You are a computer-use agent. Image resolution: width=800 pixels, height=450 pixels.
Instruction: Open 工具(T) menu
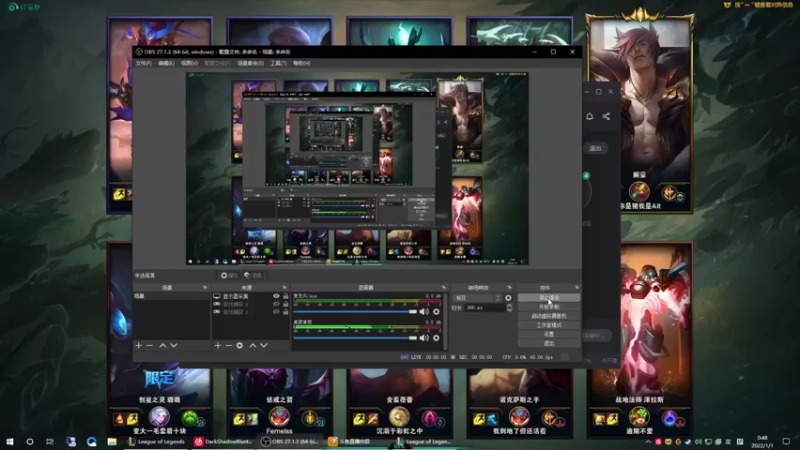click(279, 63)
